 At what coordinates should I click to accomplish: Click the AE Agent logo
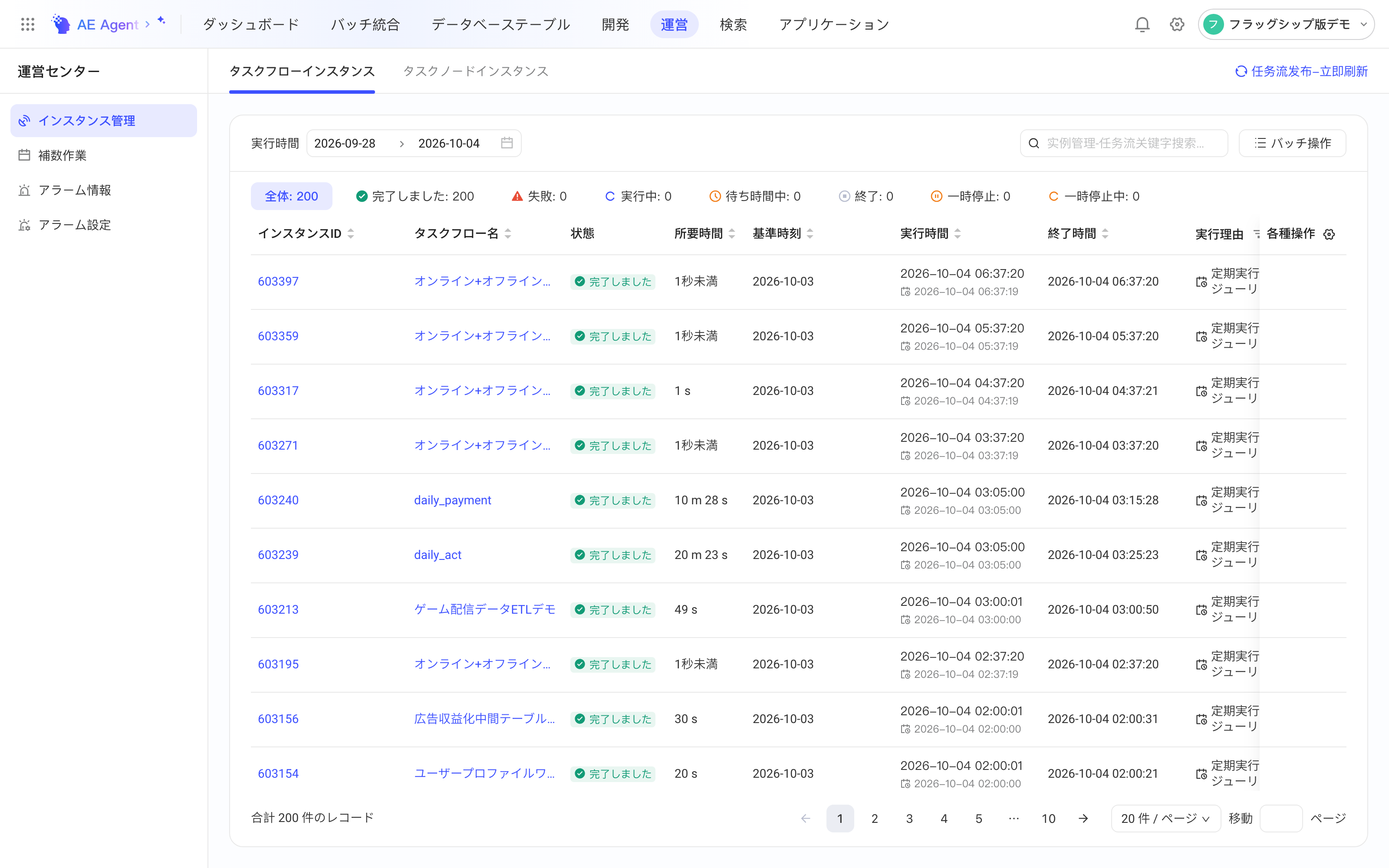60,24
